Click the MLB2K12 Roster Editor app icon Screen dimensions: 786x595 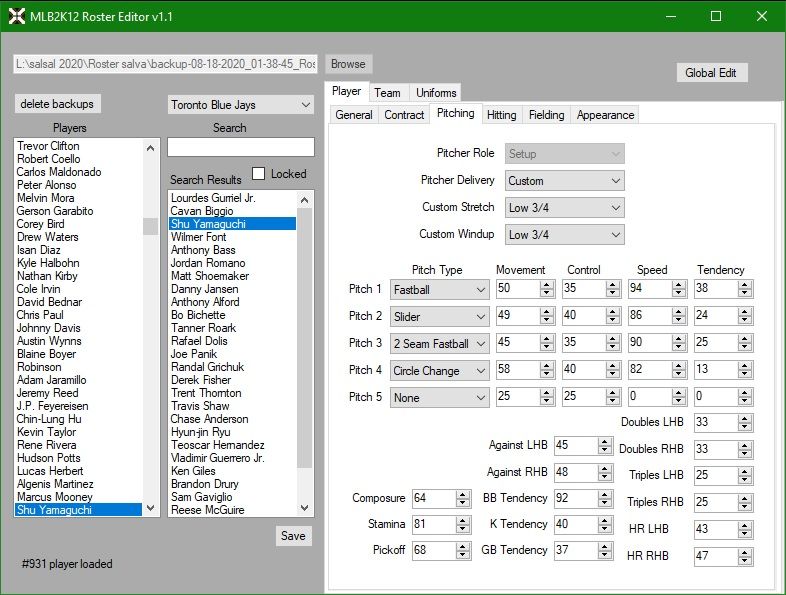[17, 16]
